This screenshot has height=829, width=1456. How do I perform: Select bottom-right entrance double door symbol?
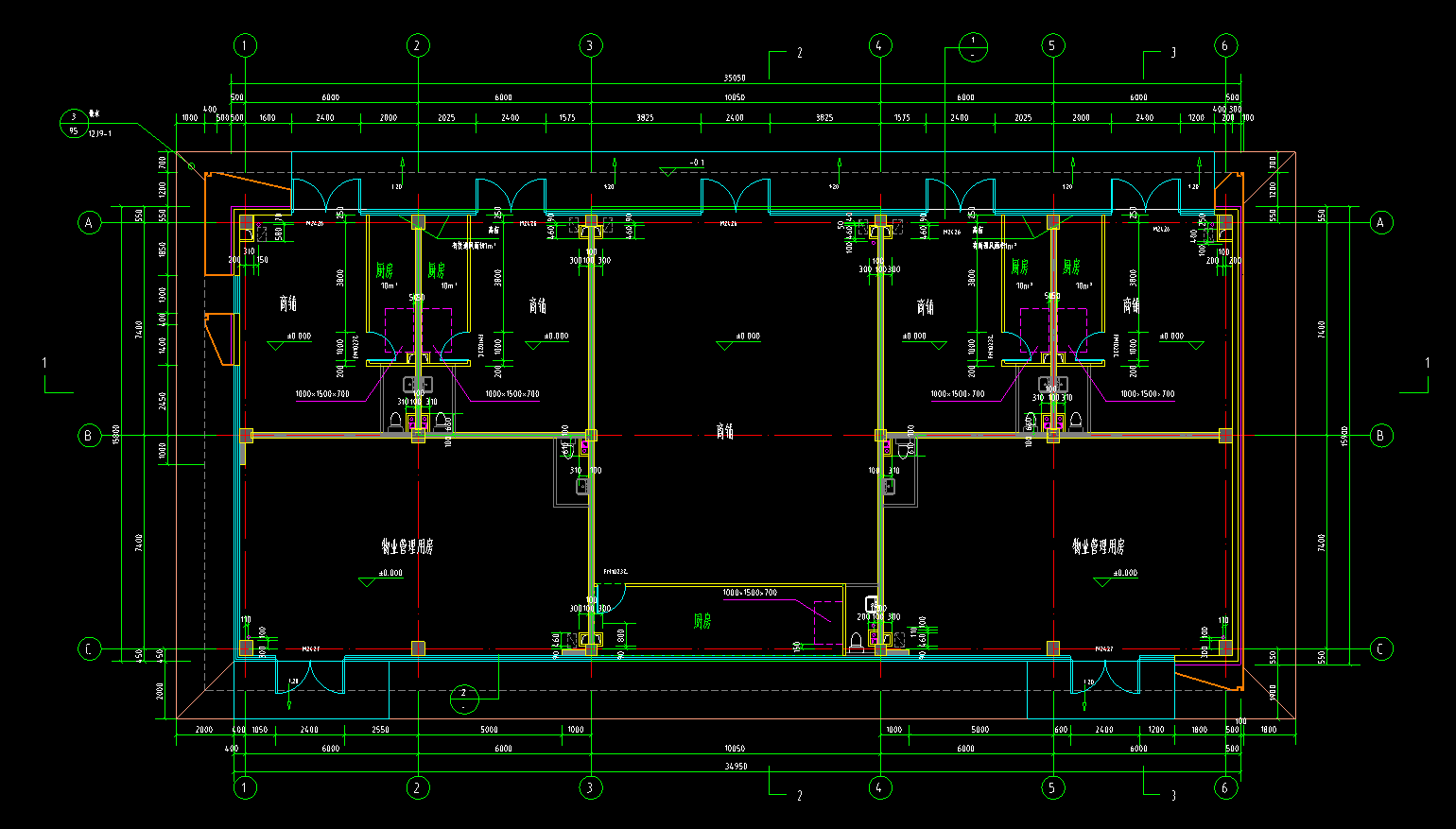(1104, 676)
